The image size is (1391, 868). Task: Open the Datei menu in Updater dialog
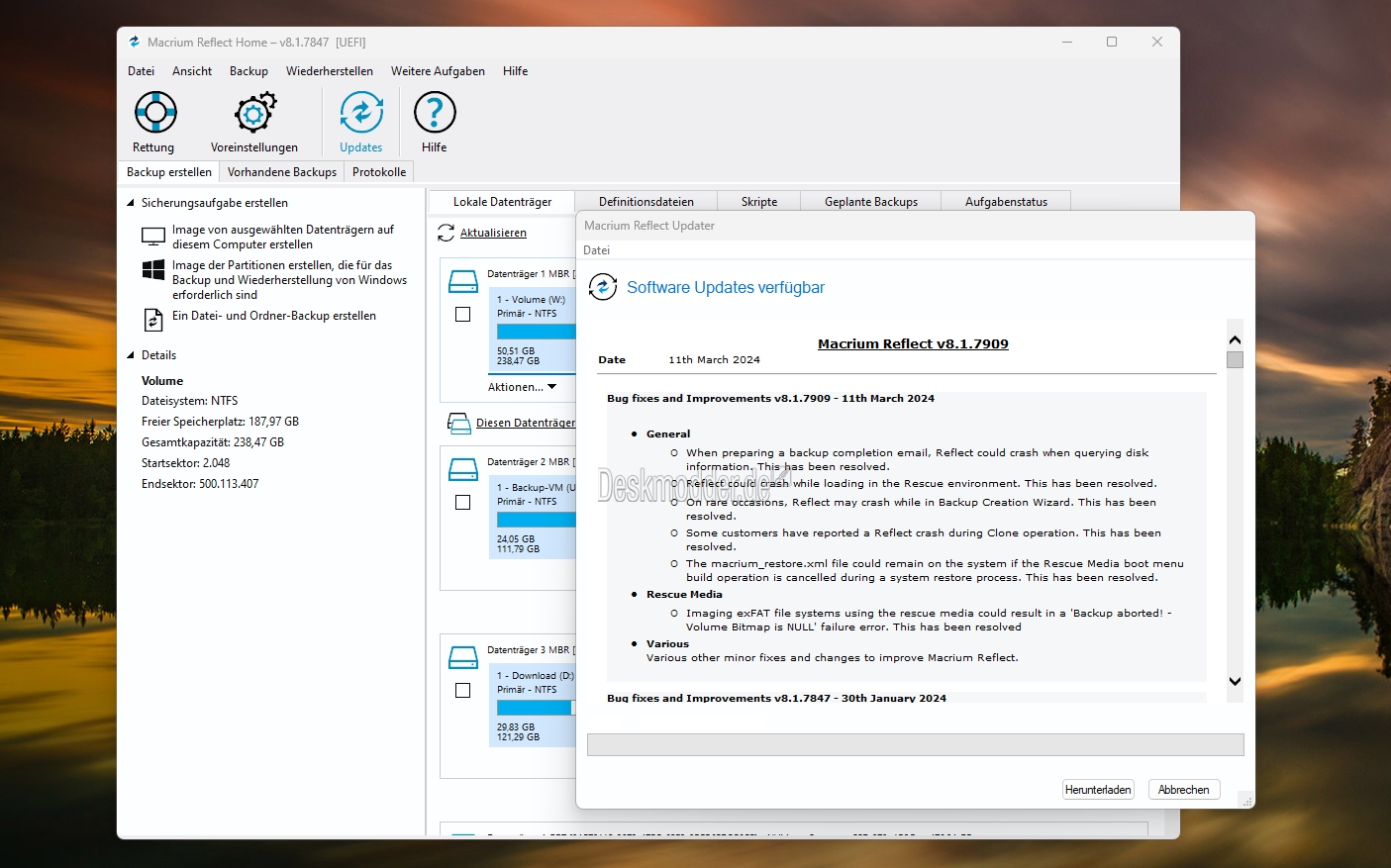pyautogui.click(x=597, y=250)
